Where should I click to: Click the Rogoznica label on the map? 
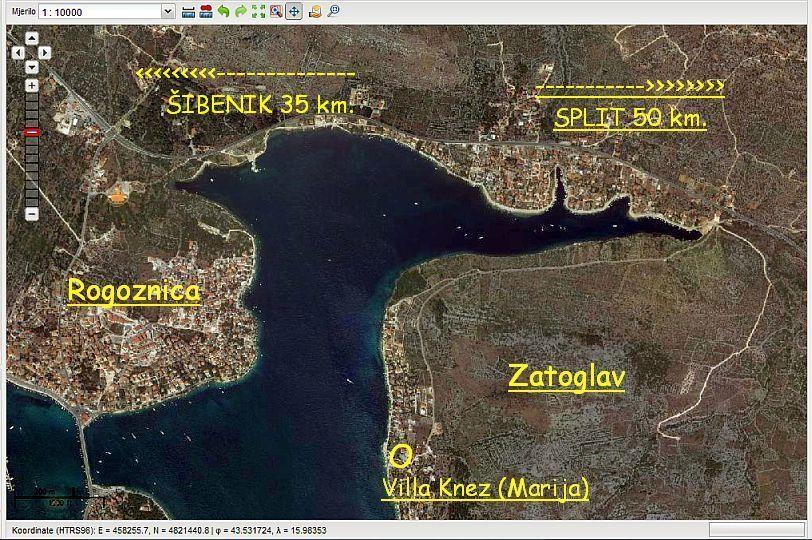tap(133, 291)
